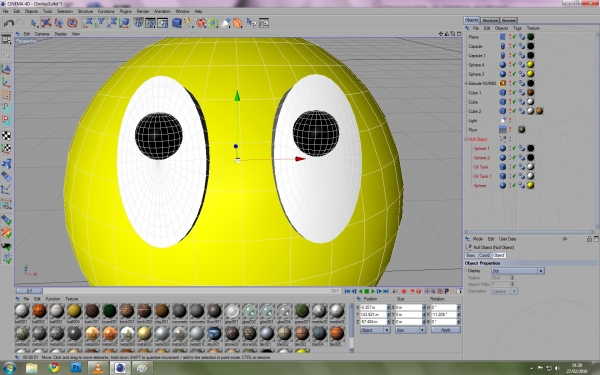This screenshot has width=600, height=375.
Task: Toggle the Plane object's green enable checkmark
Action: point(514,37)
